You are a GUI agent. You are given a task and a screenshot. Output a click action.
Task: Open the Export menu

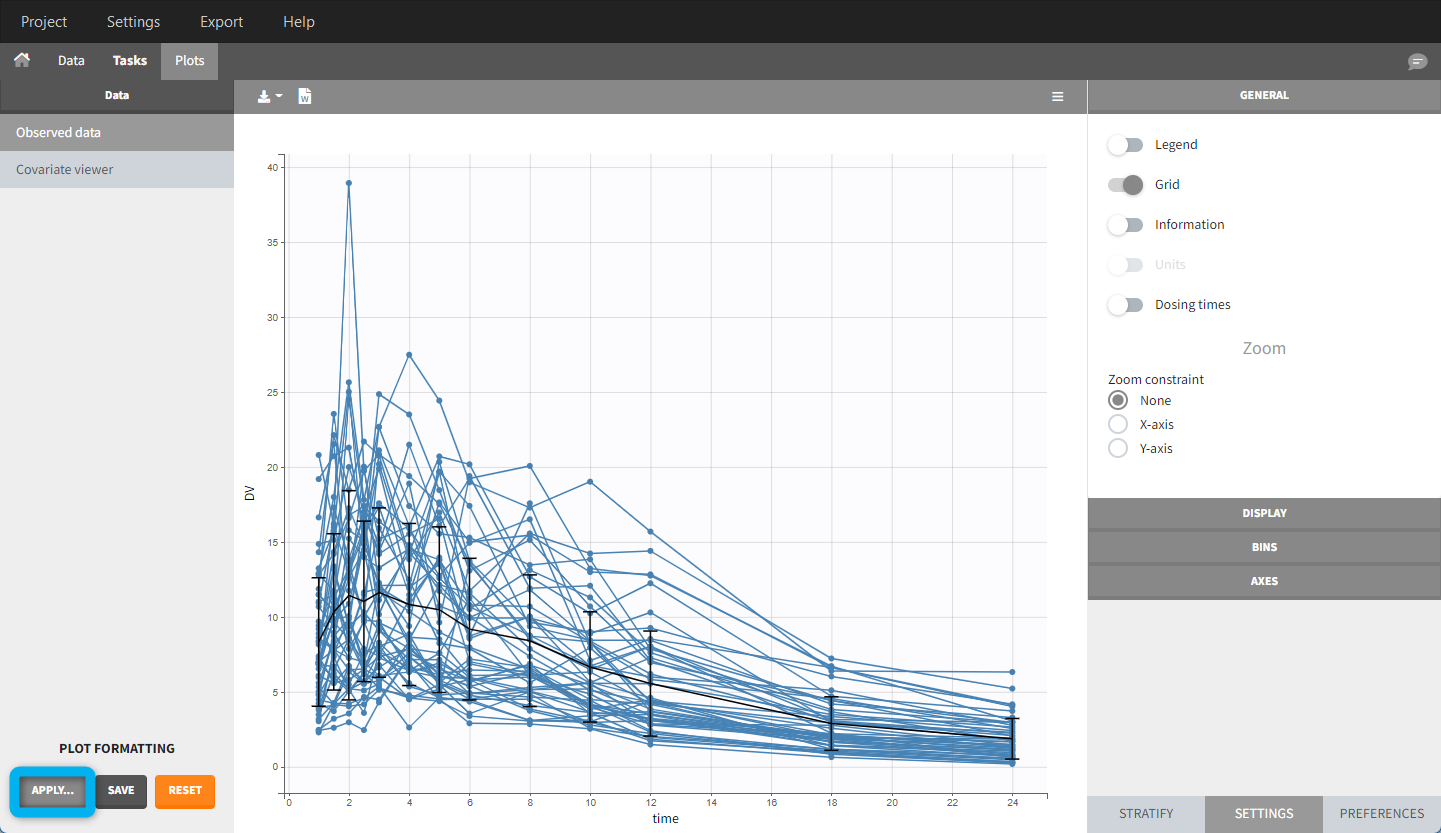pyautogui.click(x=221, y=22)
